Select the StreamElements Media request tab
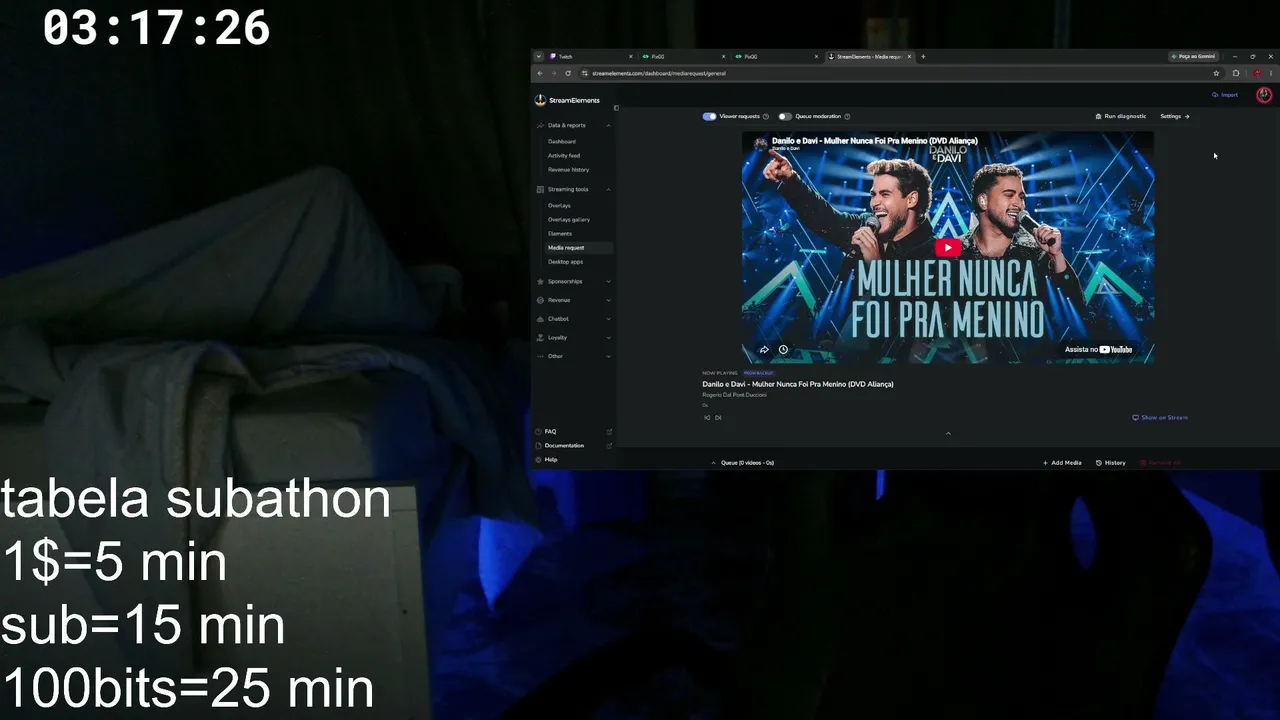The image size is (1280, 720). [868, 57]
